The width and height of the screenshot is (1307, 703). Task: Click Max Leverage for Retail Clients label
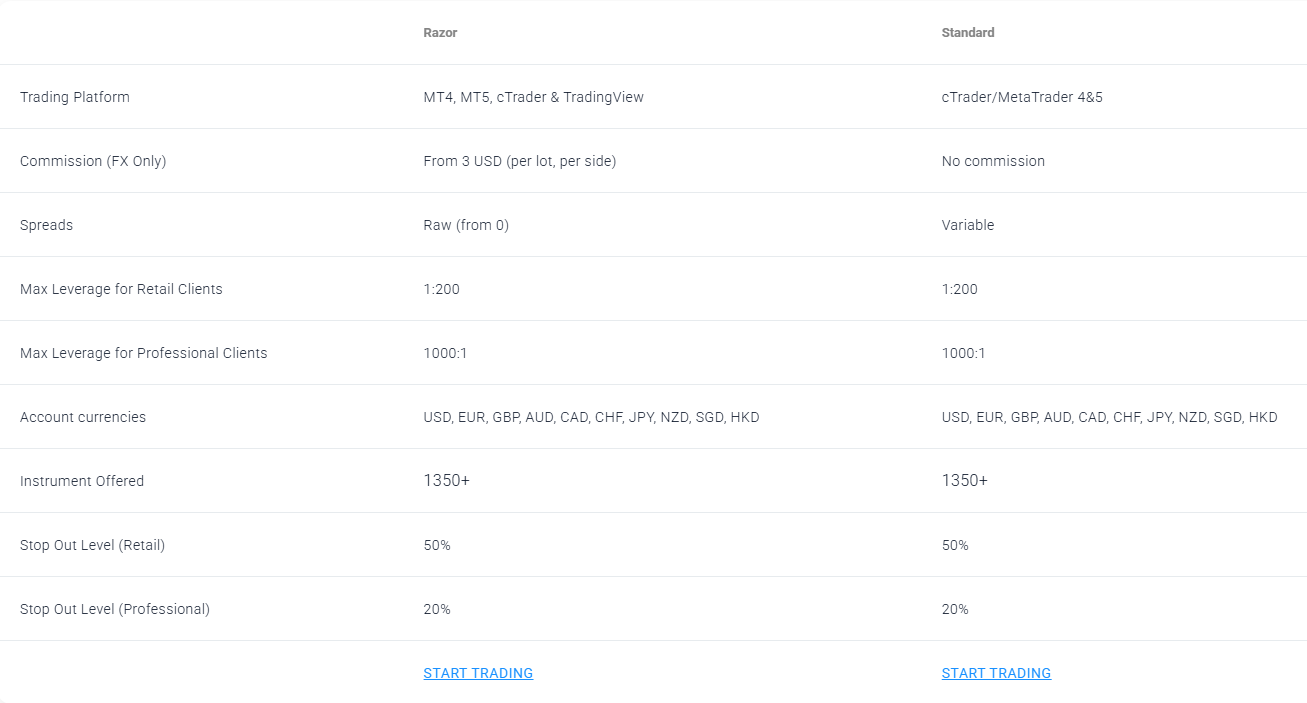point(121,289)
